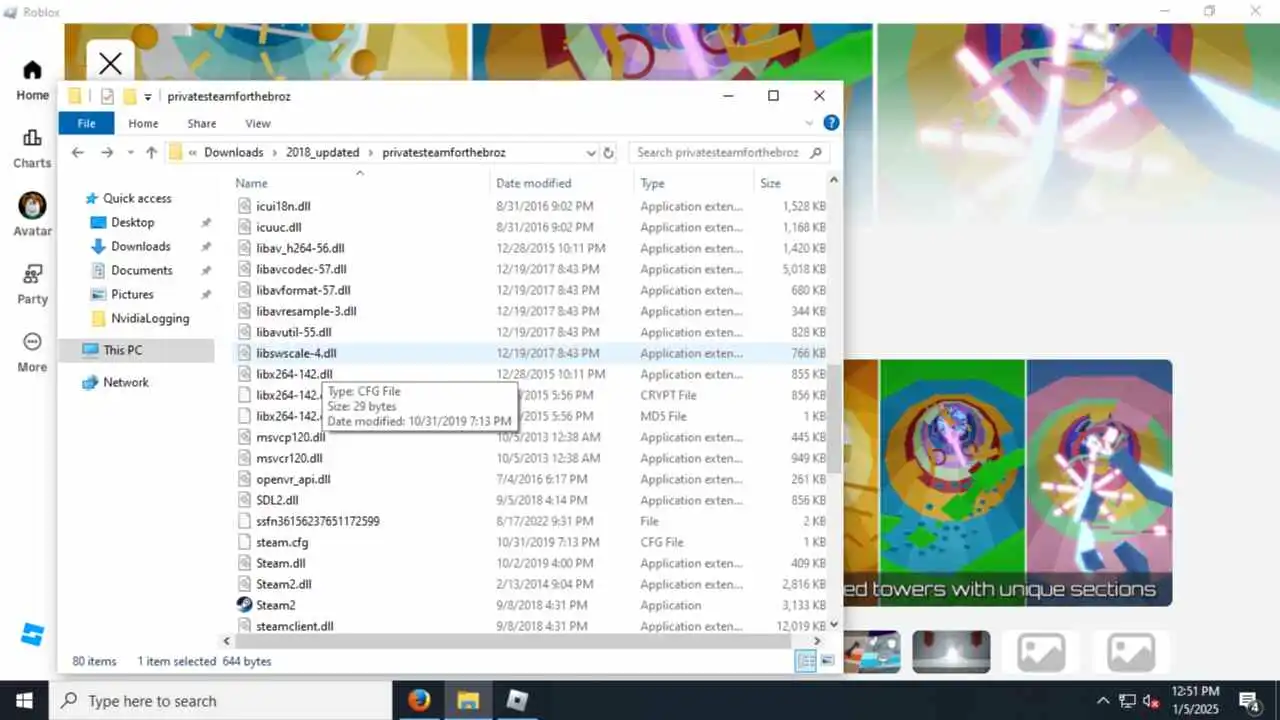The image size is (1280, 720).
Task: Open the NvidiaLogging folder in navigation pane
Action: [150, 318]
